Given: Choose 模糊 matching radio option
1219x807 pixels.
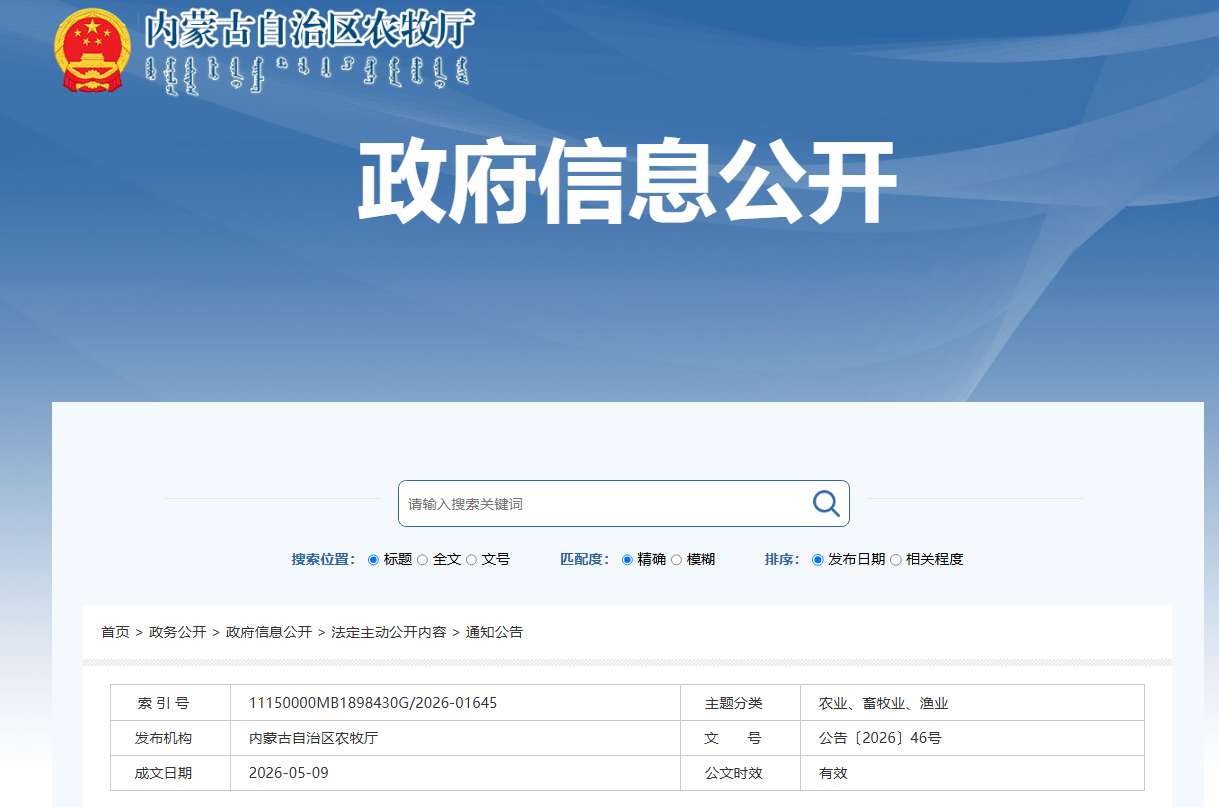Looking at the screenshot, I should click(x=676, y=560).
